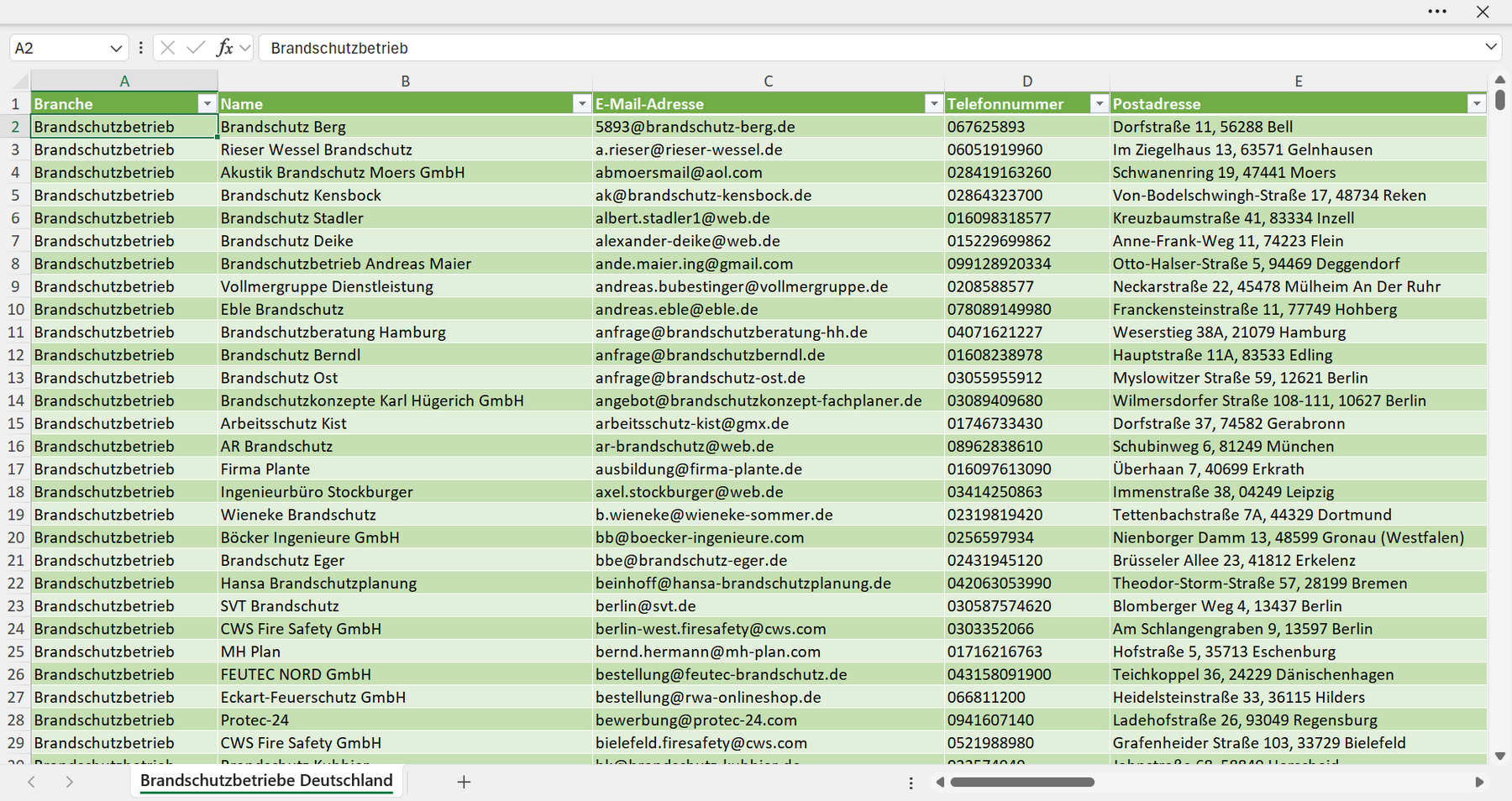Select cell berlin-west.firesafety@cws.com
This screenshot has width=1512, height=801.
pos(768,628)
